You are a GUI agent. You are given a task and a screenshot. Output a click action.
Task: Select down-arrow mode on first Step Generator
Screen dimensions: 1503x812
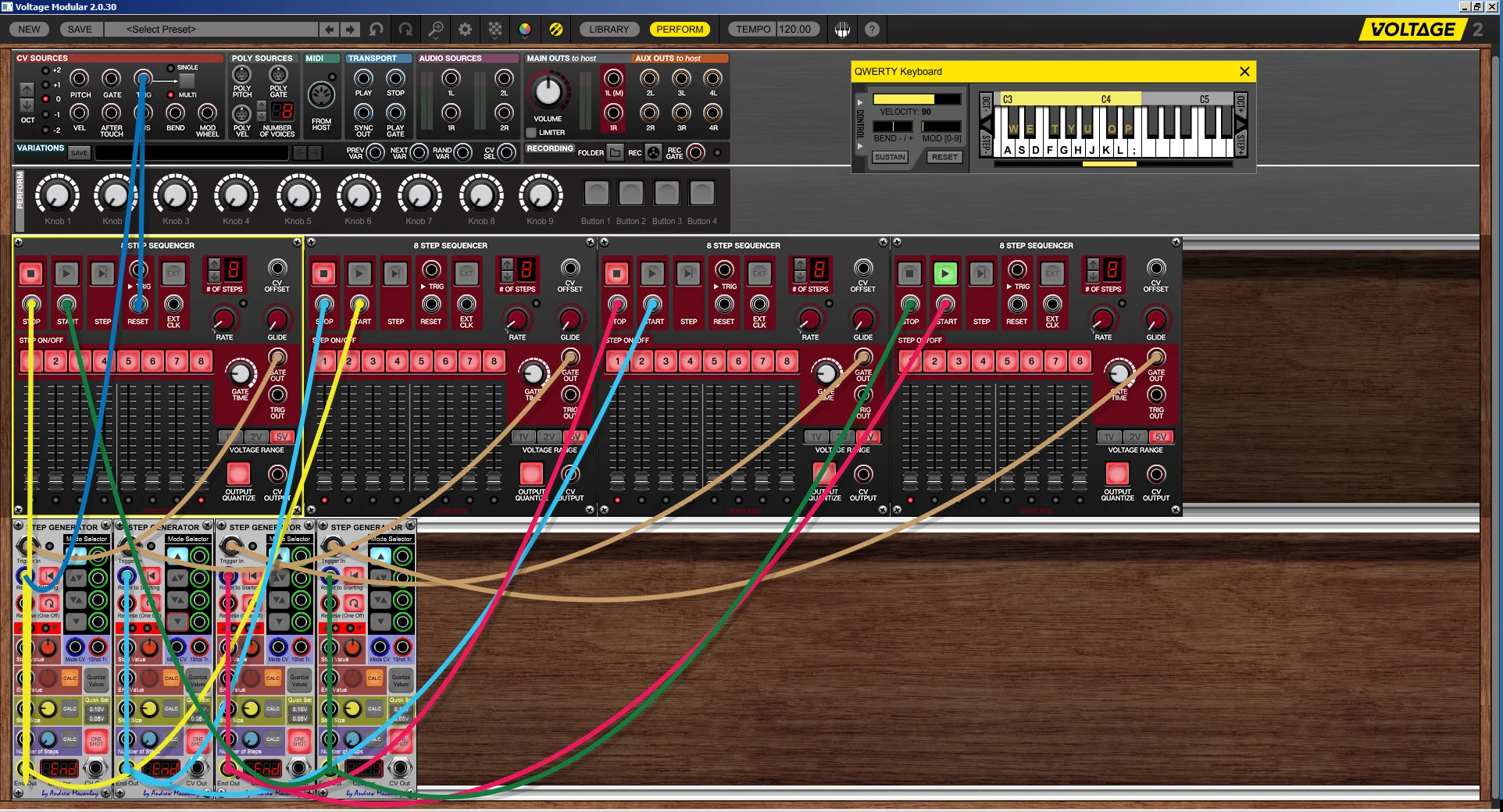[x=76, y=622]
